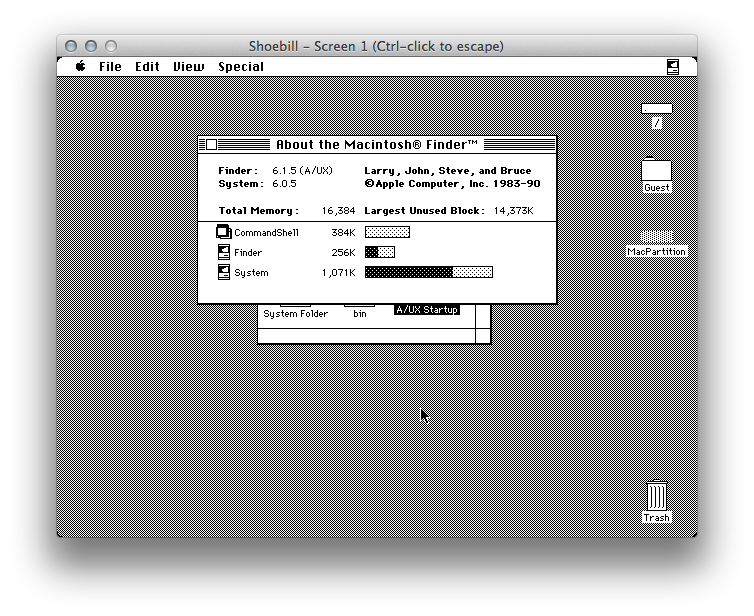The height and width of the screenshot is (616, 754).
Task: Close the Shoebill emulator window
Action: pos(71,46)
